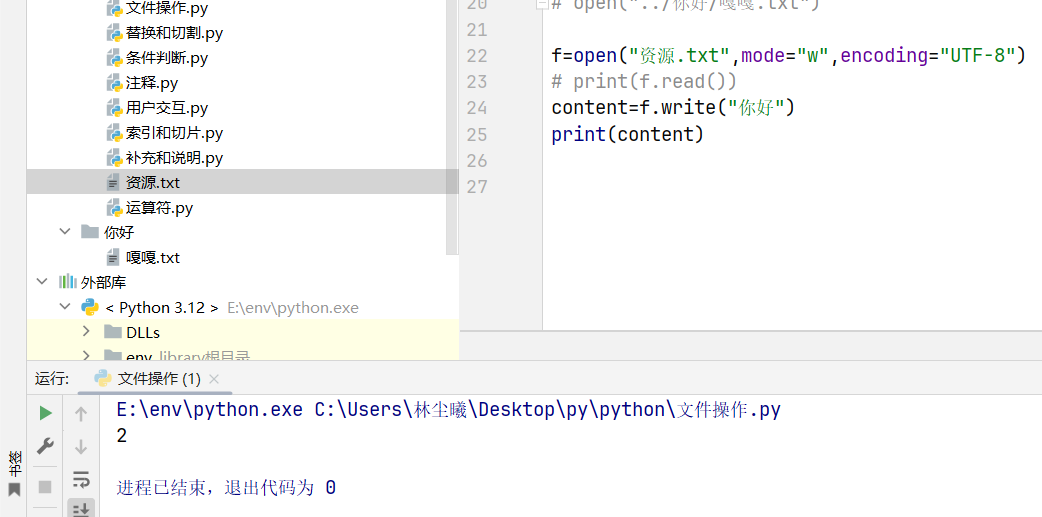
Task: Click scroll-to-end icon in Run toolbar
Action: click(81, 508)
